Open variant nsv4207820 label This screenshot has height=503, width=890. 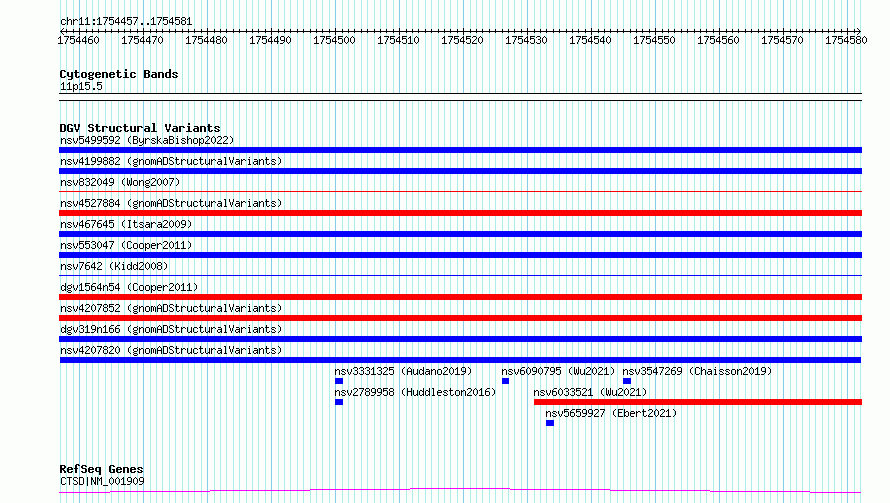pos(171,350)
